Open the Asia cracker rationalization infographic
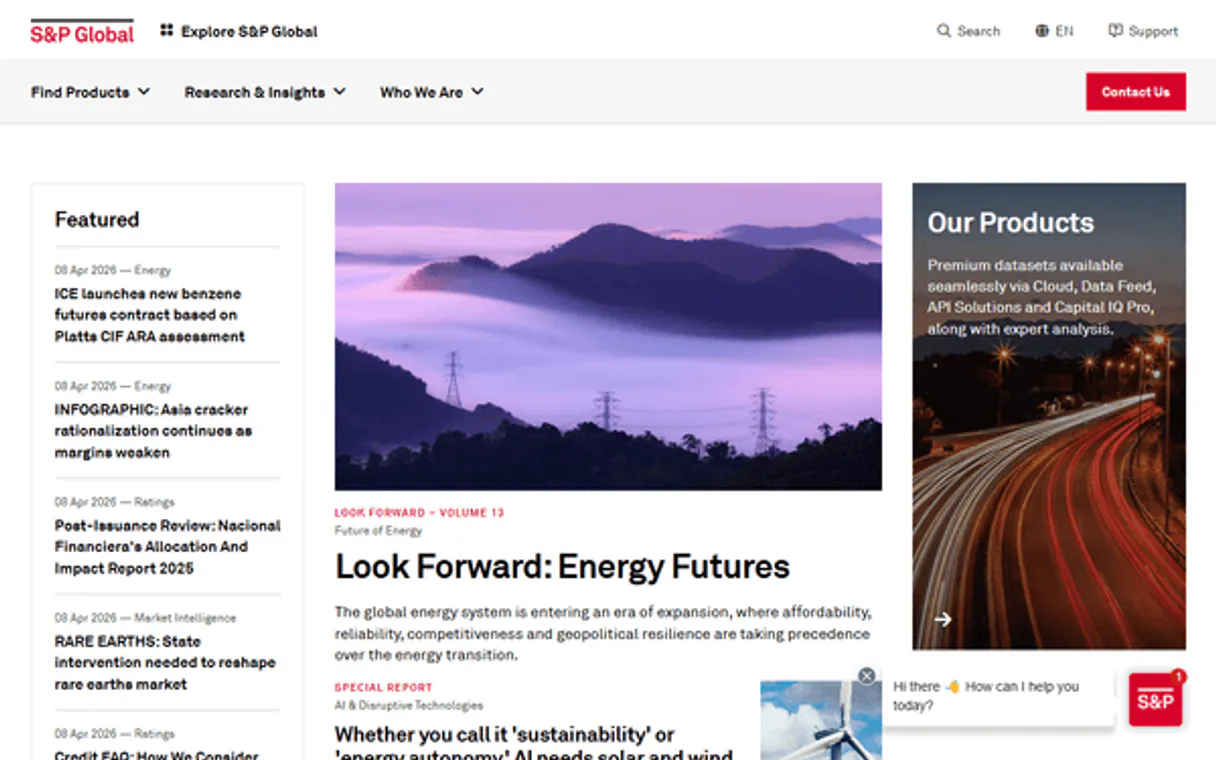 [153, 431]
